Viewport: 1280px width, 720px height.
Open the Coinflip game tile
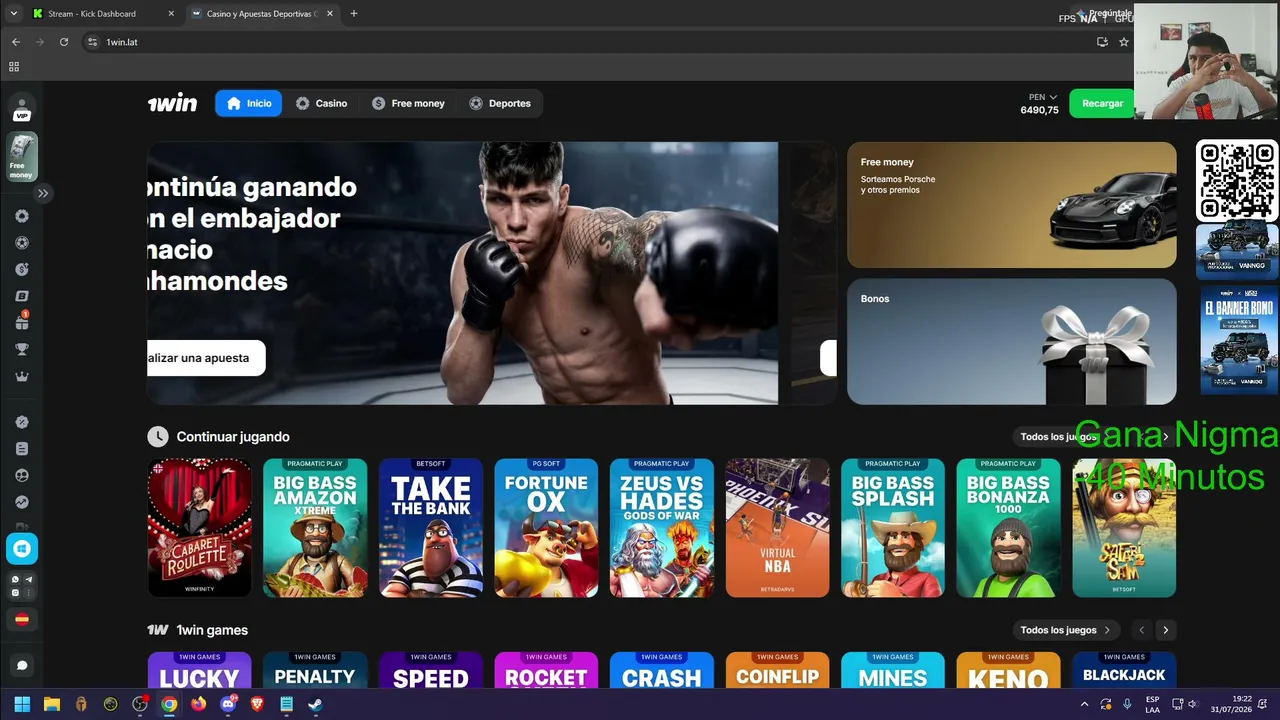pos(777,671)
